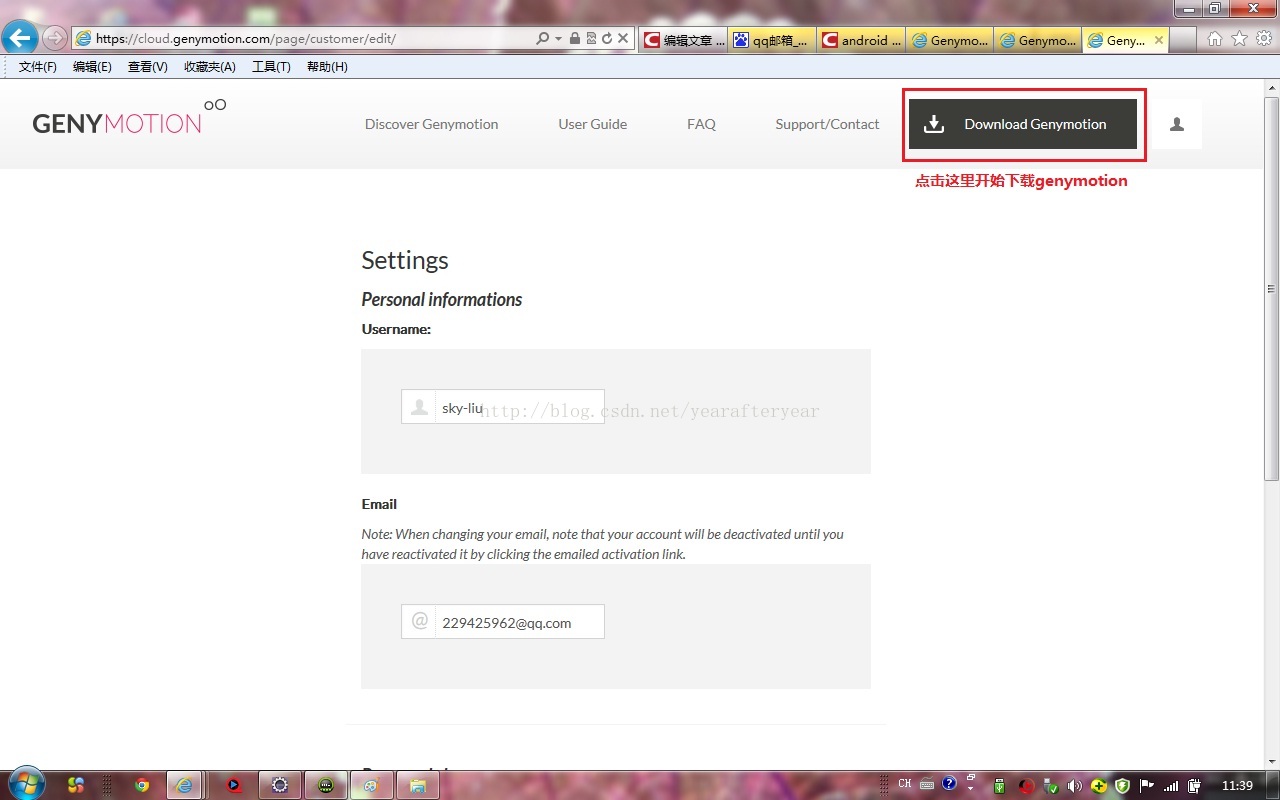This screenshot has height=800, width=1280.
Task: Click the Download Genymotion button
Action: pyautogui.click(x=1022, y=124)
